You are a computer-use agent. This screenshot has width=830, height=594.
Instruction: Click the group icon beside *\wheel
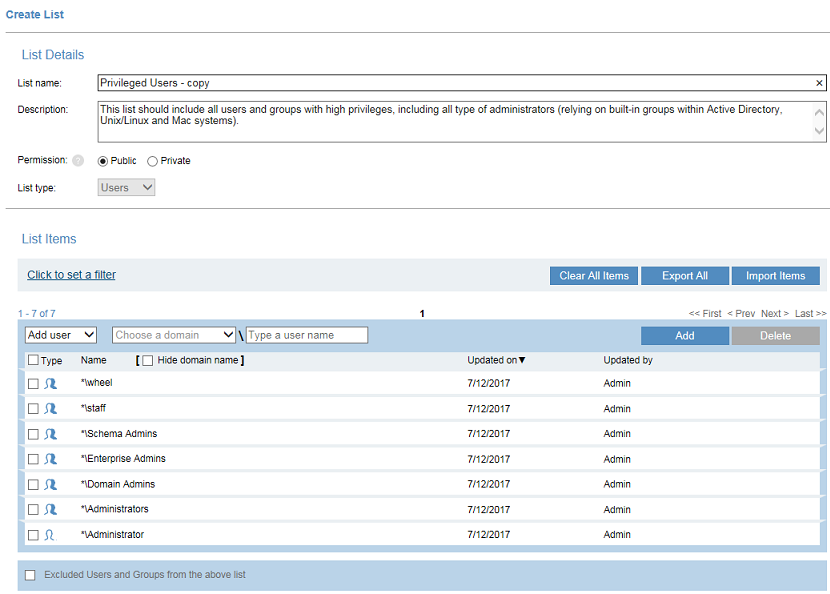tap(50, 384)
